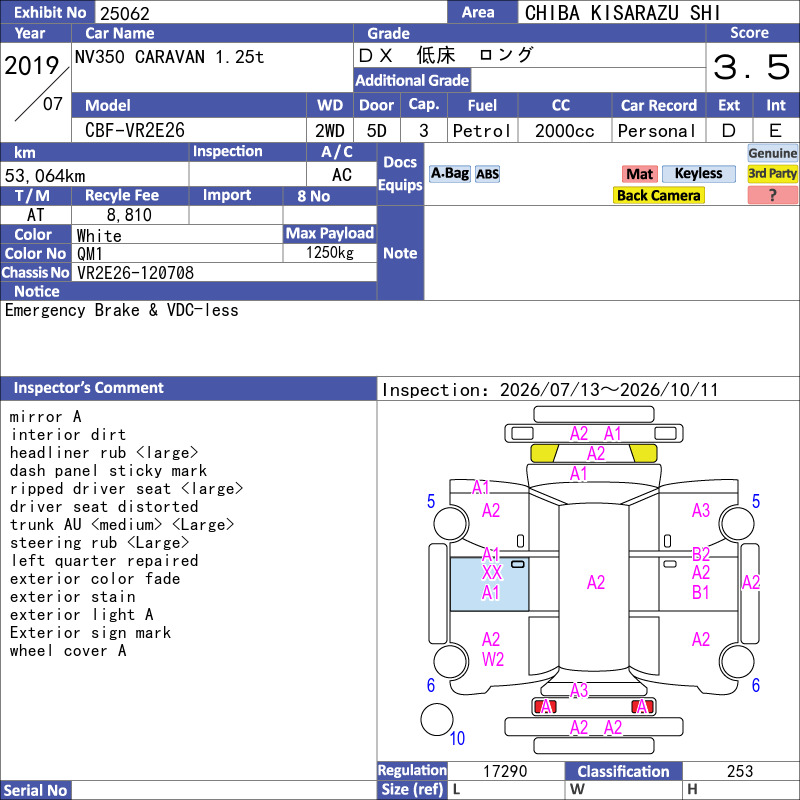Click the 3rd Party legend badge
800x800 pixels.
772,174
